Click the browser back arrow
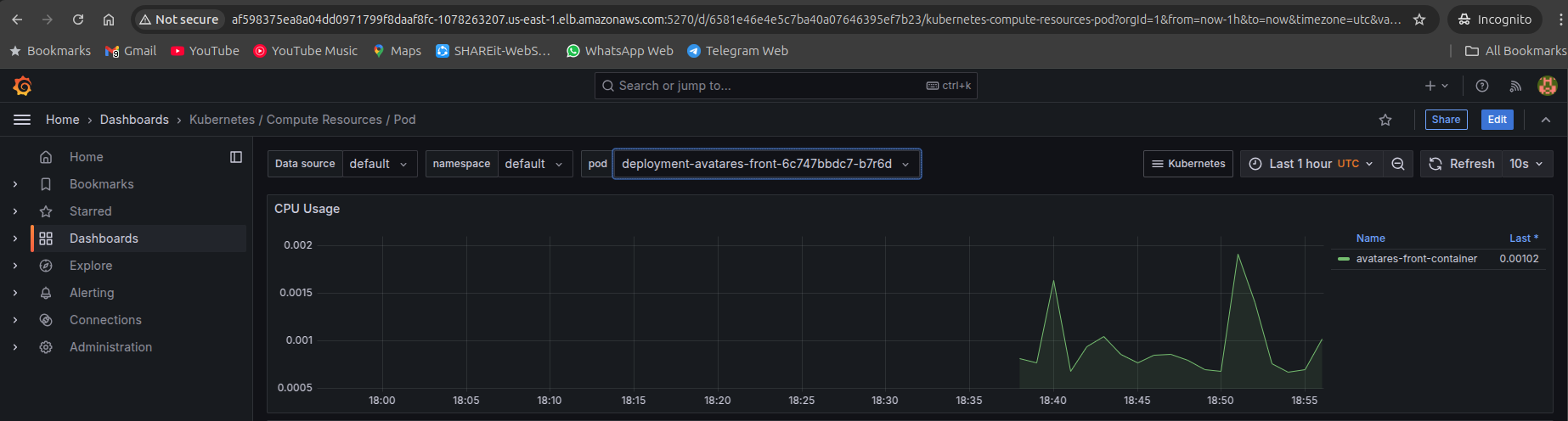 (17, 20)
